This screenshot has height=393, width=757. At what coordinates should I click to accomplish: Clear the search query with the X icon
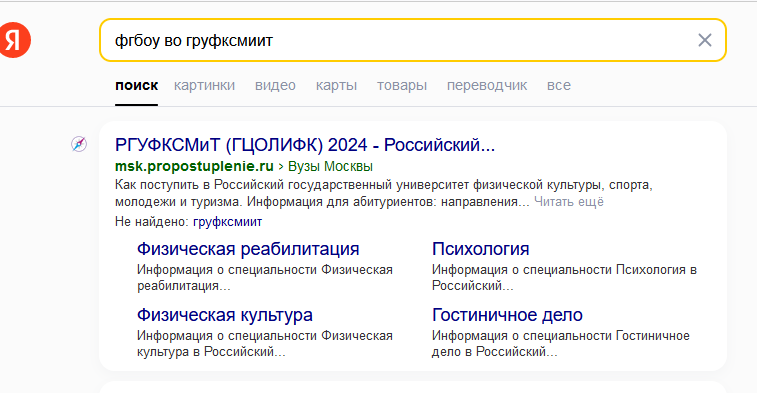pos(705,40)
